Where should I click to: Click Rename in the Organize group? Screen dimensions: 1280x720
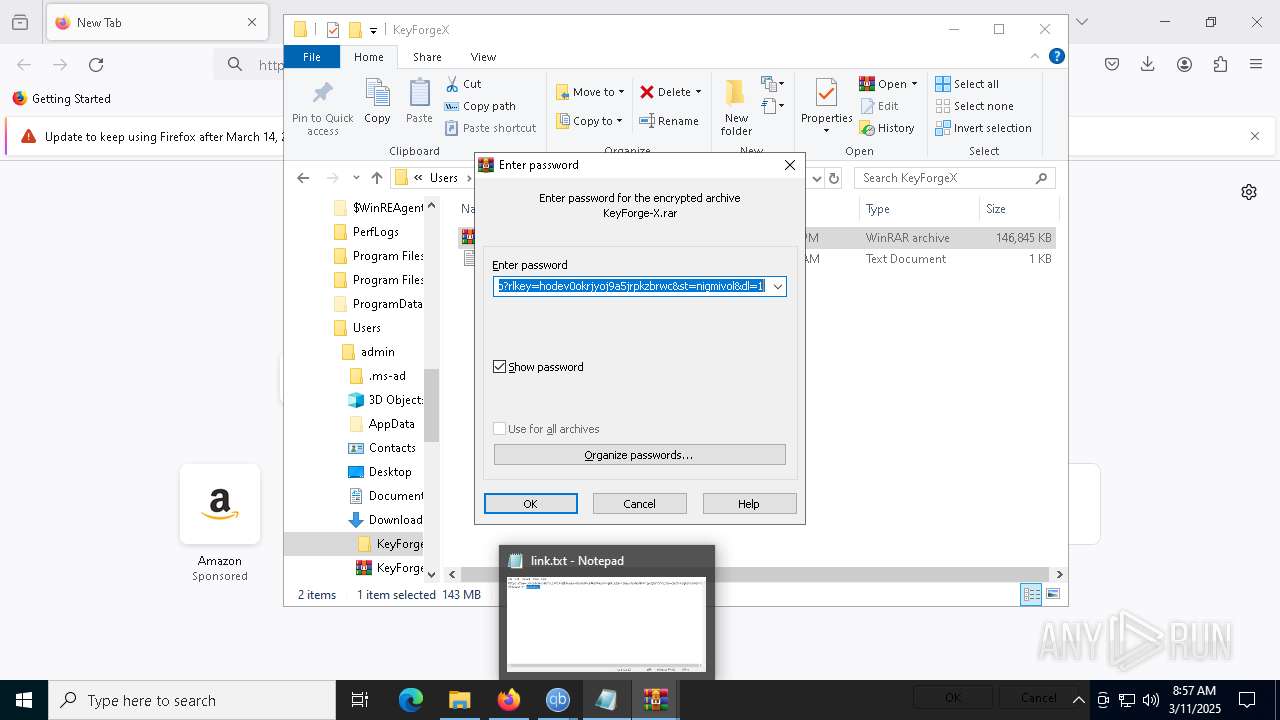pos(669,121)
